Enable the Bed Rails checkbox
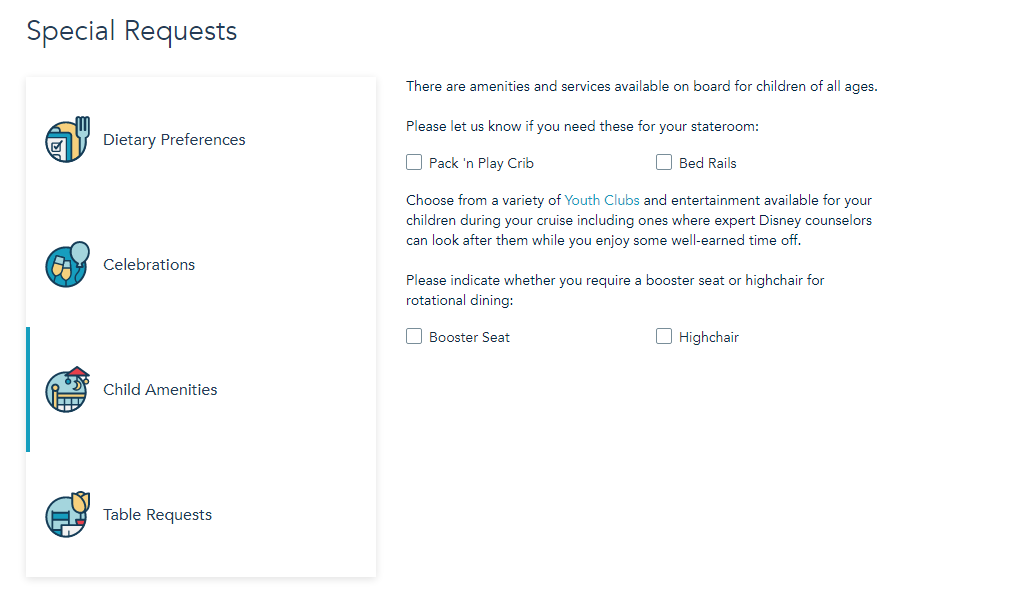This screenshot has height=589, width=1024. 664,162
